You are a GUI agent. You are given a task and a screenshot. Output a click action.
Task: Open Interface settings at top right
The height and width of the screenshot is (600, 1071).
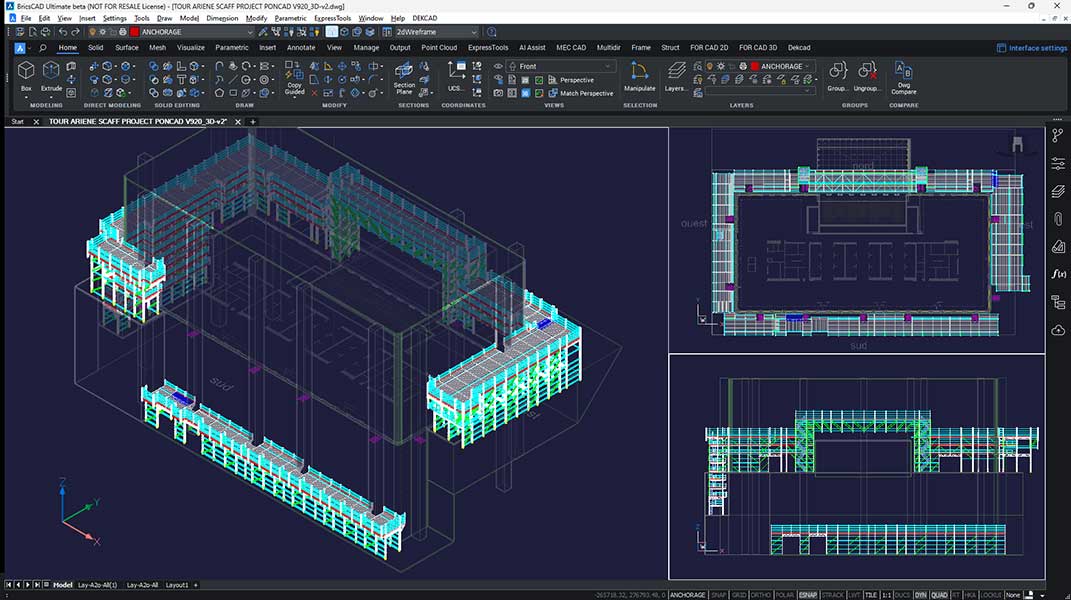pyautogui.click(x=1030, y=47)
